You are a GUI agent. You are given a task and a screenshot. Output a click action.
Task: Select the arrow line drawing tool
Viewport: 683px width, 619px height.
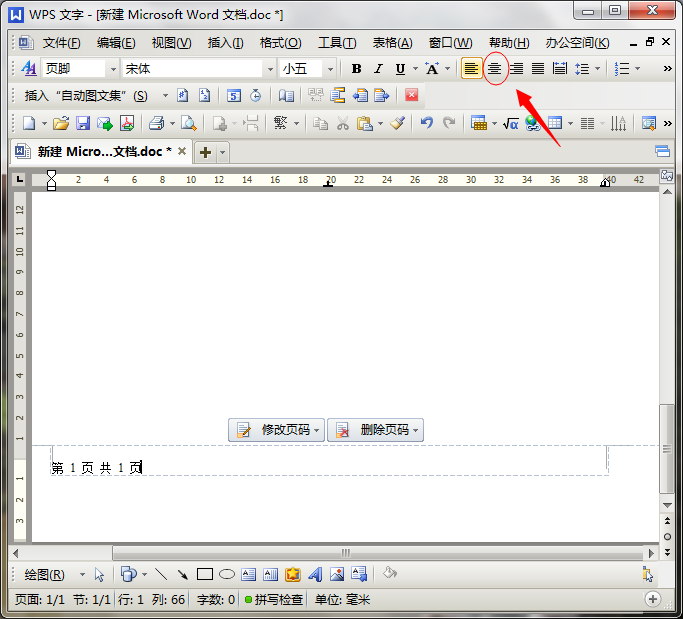[183, 575]
